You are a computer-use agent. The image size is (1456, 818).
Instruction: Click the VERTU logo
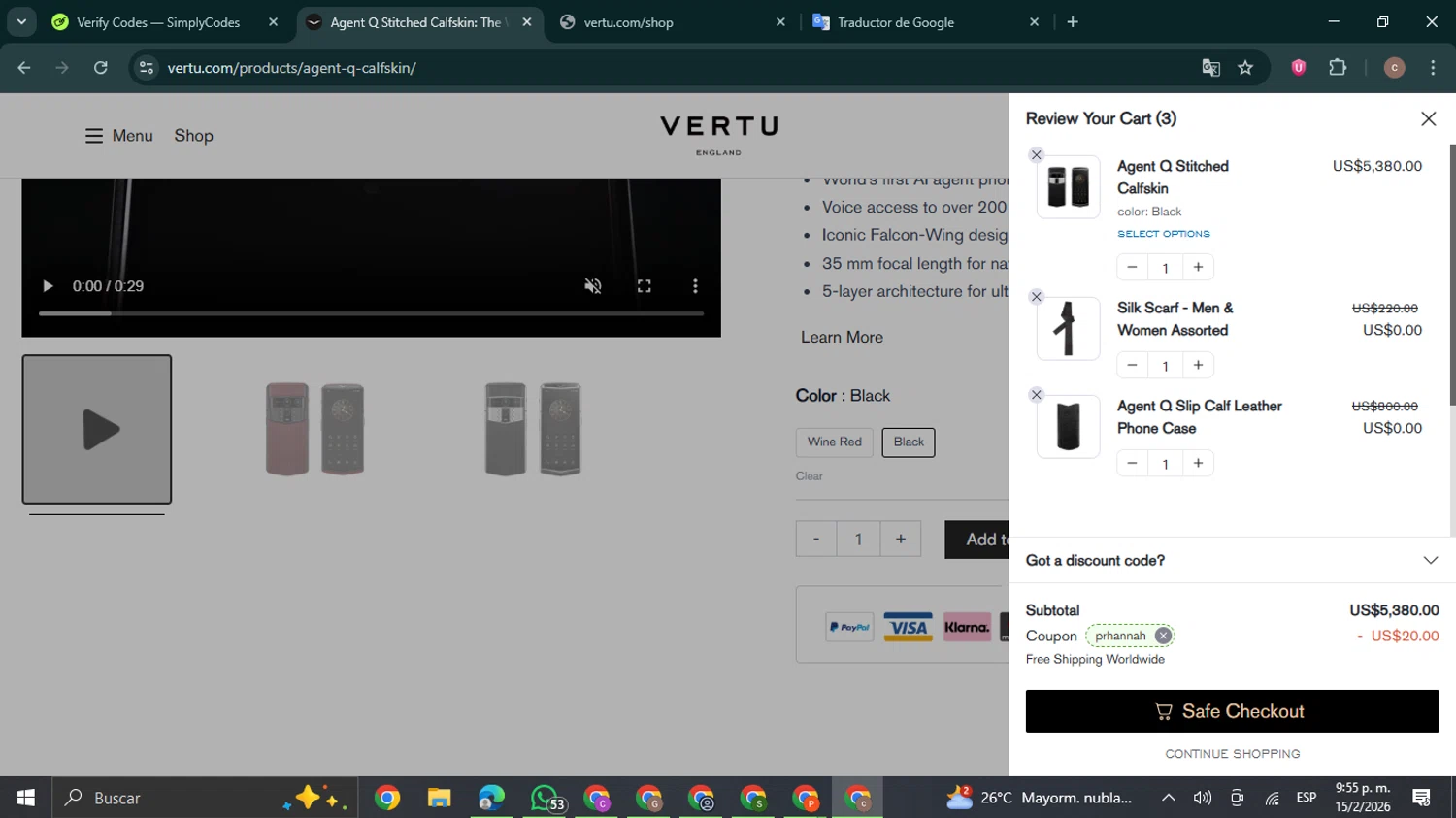(x=718, y=135)
